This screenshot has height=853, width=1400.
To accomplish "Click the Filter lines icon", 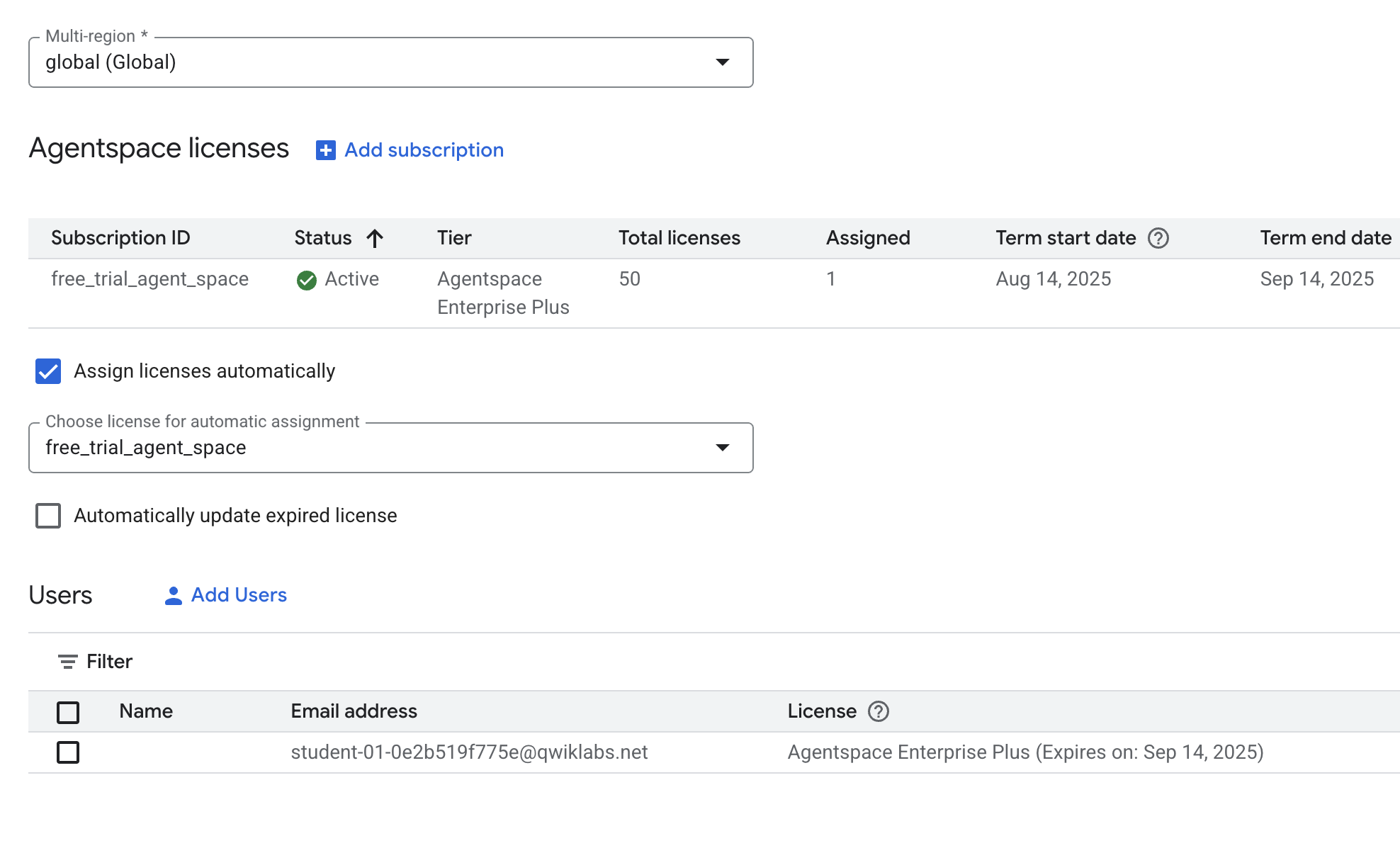I will 67,662.
